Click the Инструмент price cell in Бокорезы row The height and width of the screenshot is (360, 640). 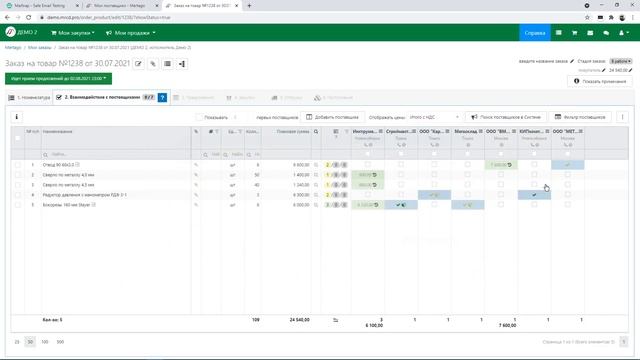[x=368, y=204]
